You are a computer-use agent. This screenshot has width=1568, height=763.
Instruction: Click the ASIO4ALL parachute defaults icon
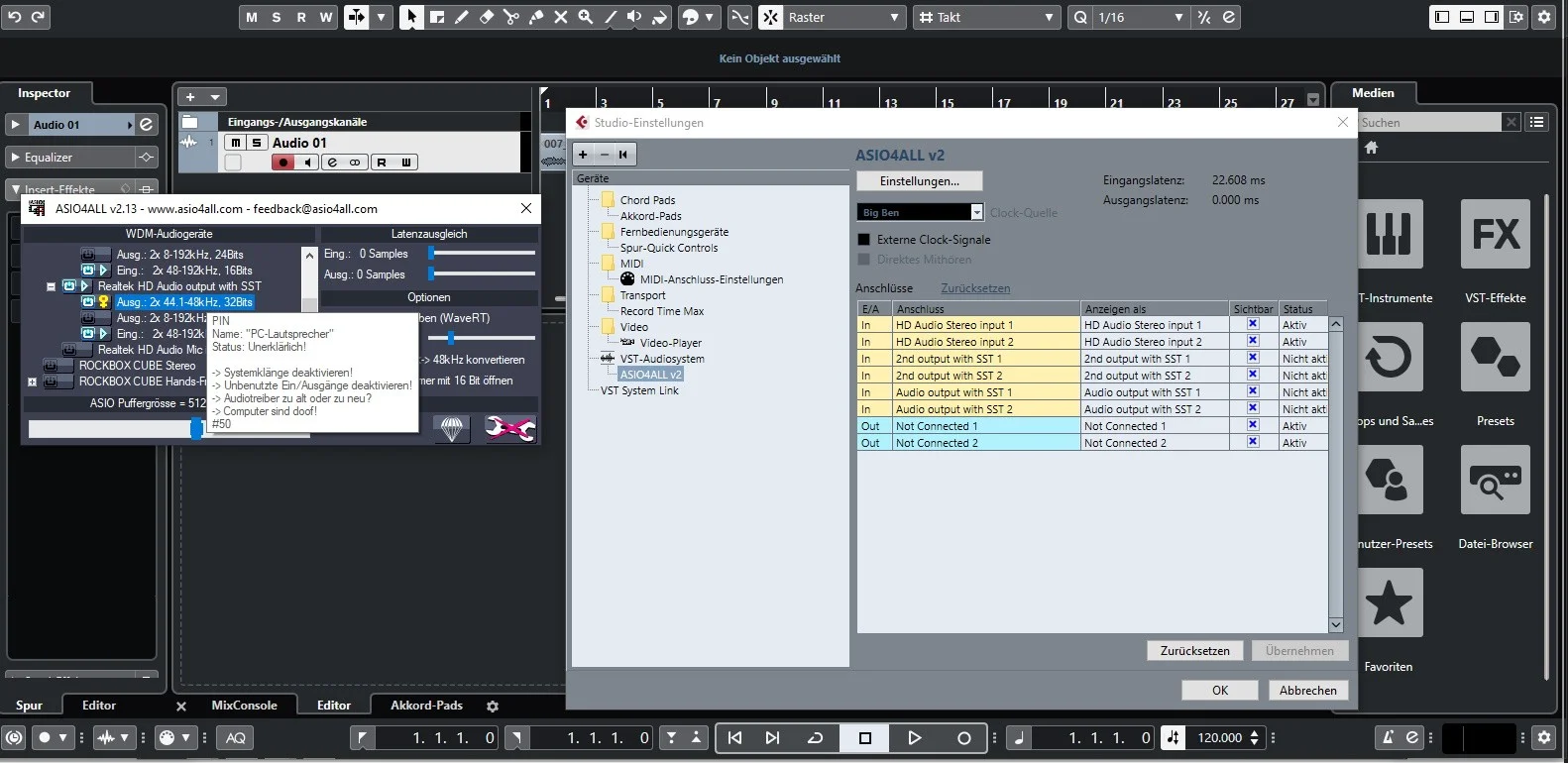click(452, 428)
